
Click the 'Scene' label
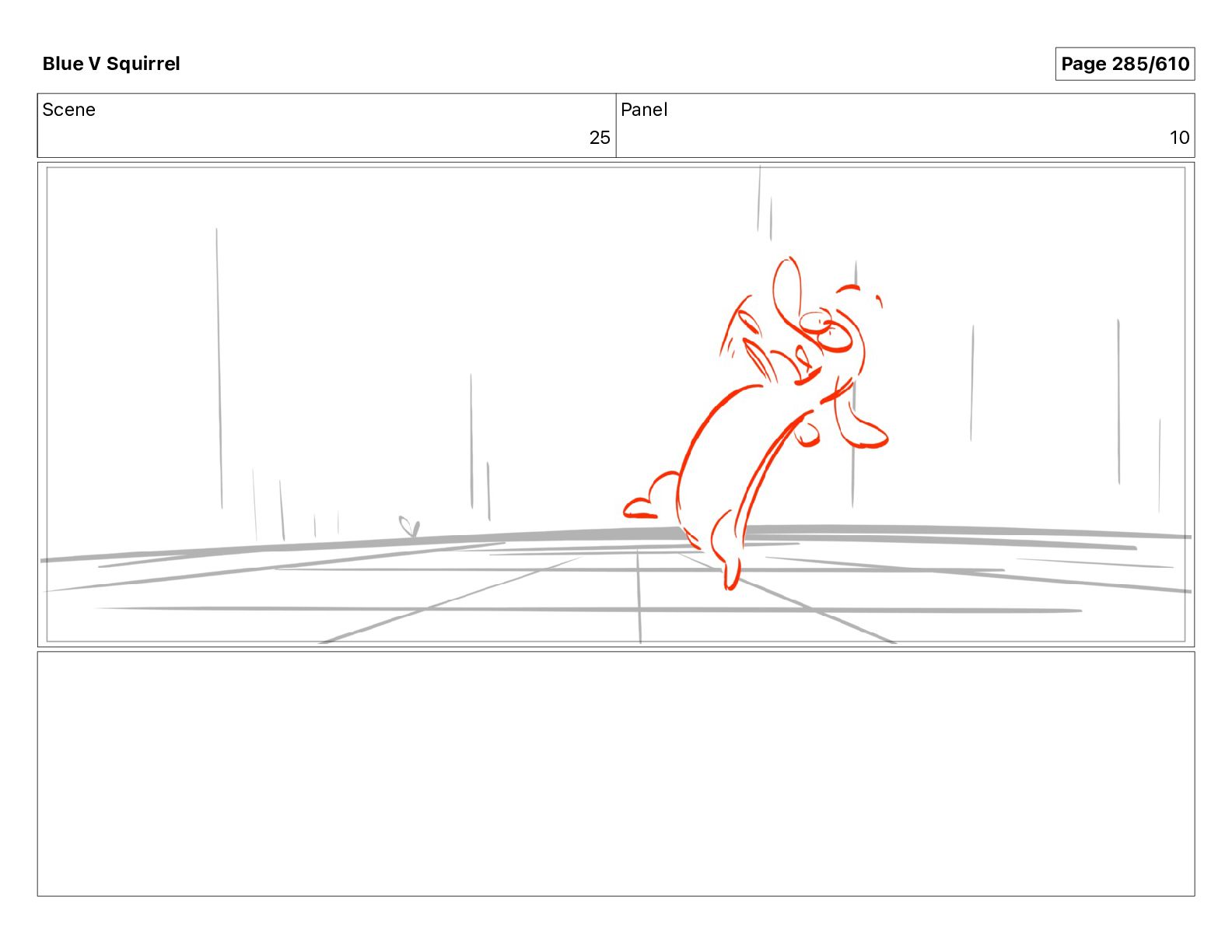coord(68,110)
